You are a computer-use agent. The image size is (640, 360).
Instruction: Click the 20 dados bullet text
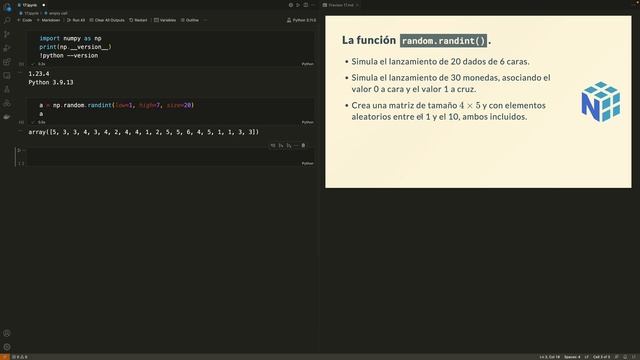click(440, 62)
